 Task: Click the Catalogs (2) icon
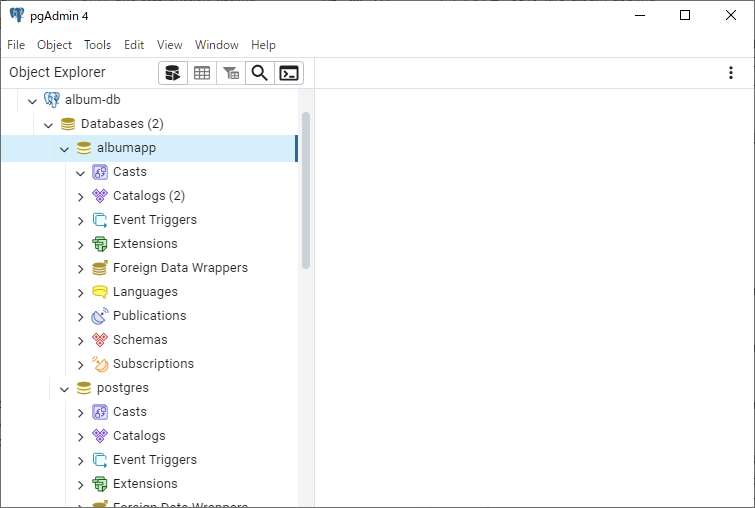[100, 196]
